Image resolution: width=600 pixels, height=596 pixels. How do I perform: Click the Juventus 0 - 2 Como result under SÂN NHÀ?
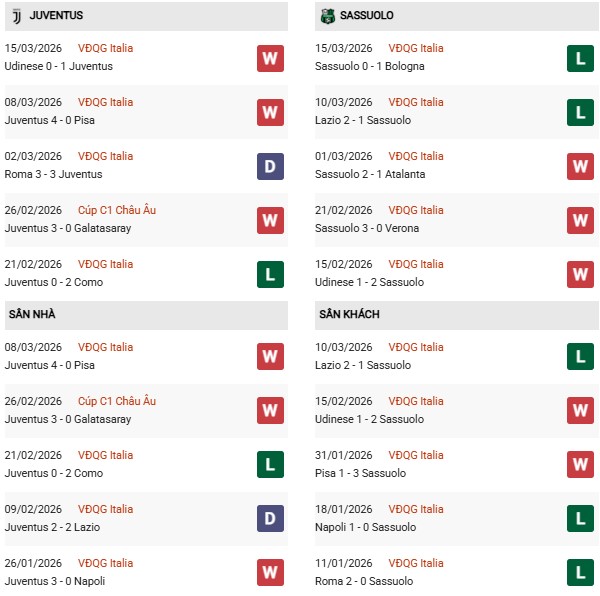[54, 473]
